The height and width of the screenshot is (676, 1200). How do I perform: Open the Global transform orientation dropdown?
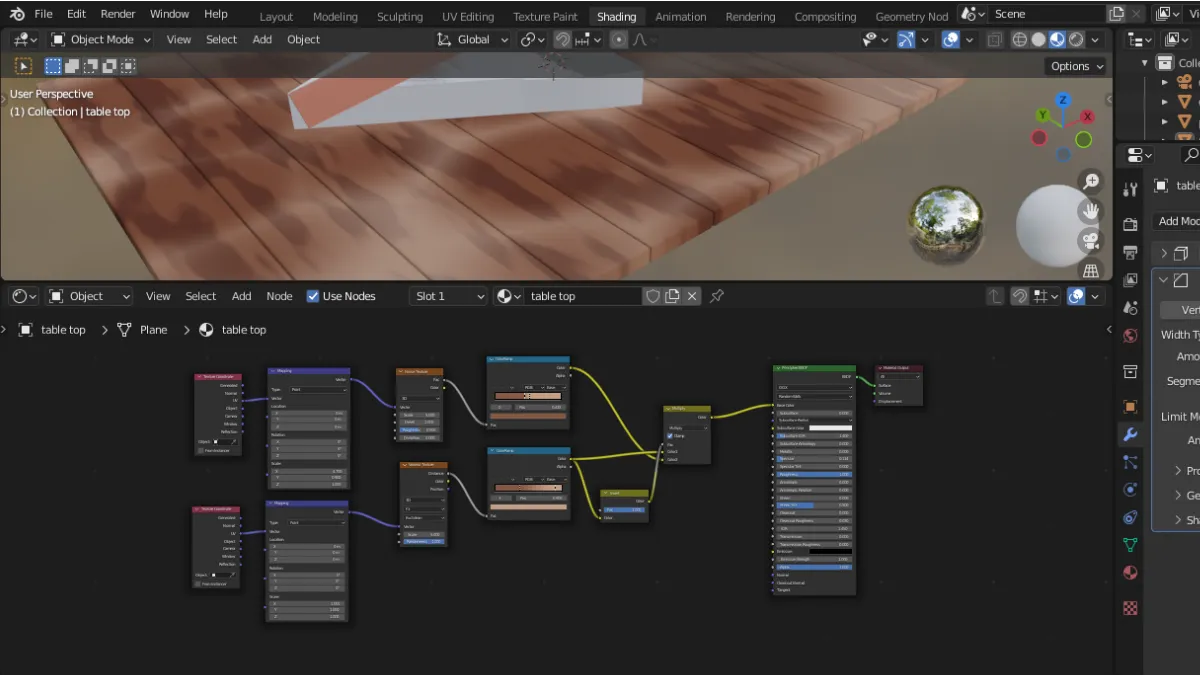coord(472,39)
